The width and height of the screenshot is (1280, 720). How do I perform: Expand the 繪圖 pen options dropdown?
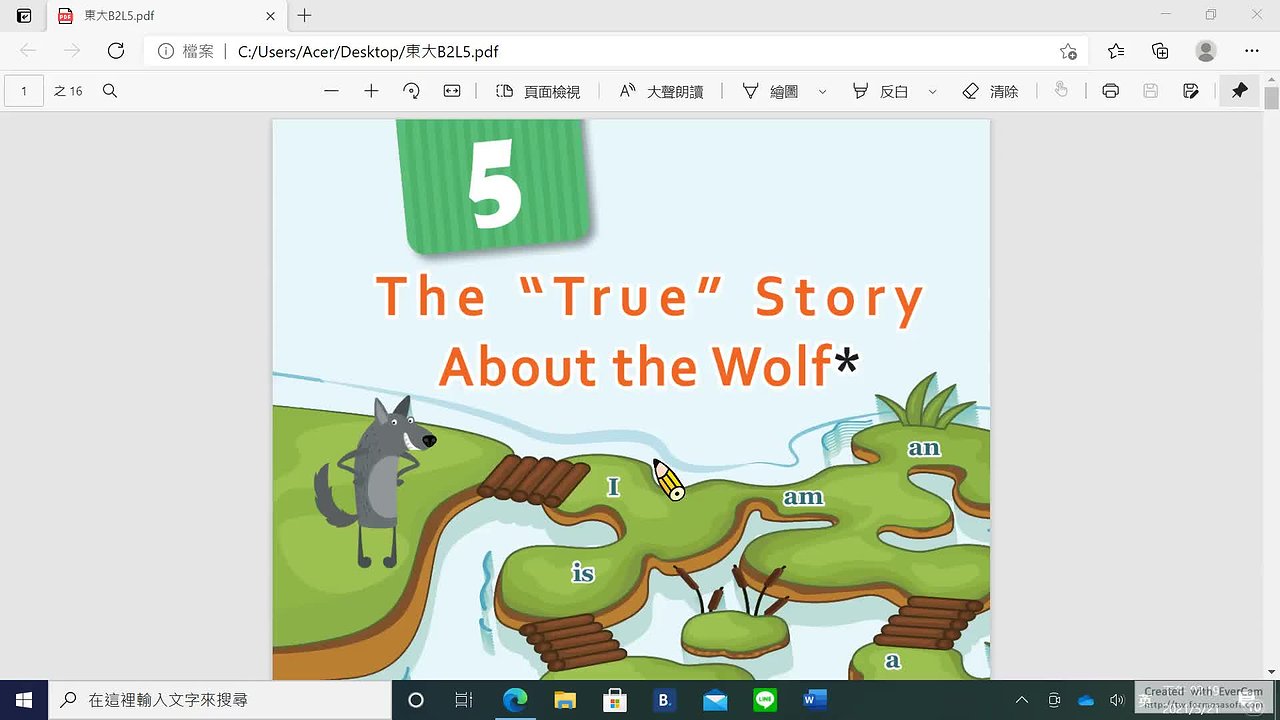tap(823, 91)
